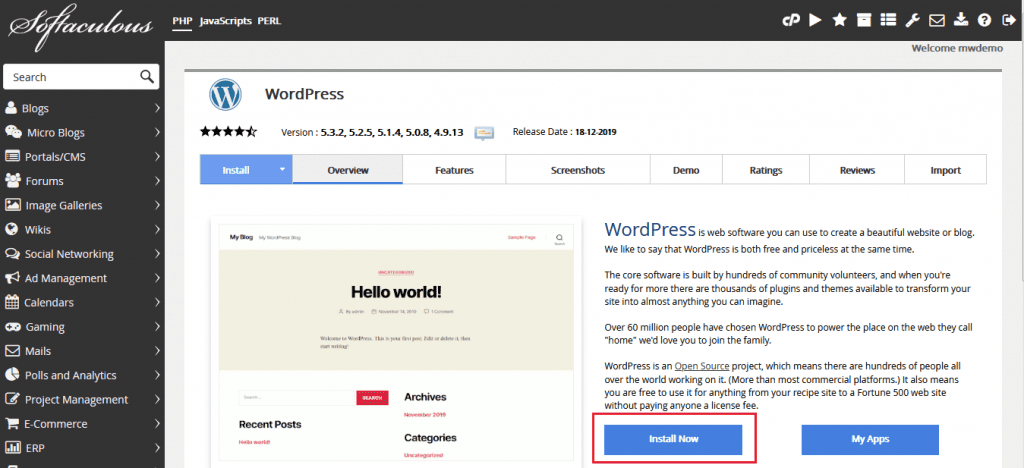
Task: Click the Project Management edit icon
Action: coord(12,399)
